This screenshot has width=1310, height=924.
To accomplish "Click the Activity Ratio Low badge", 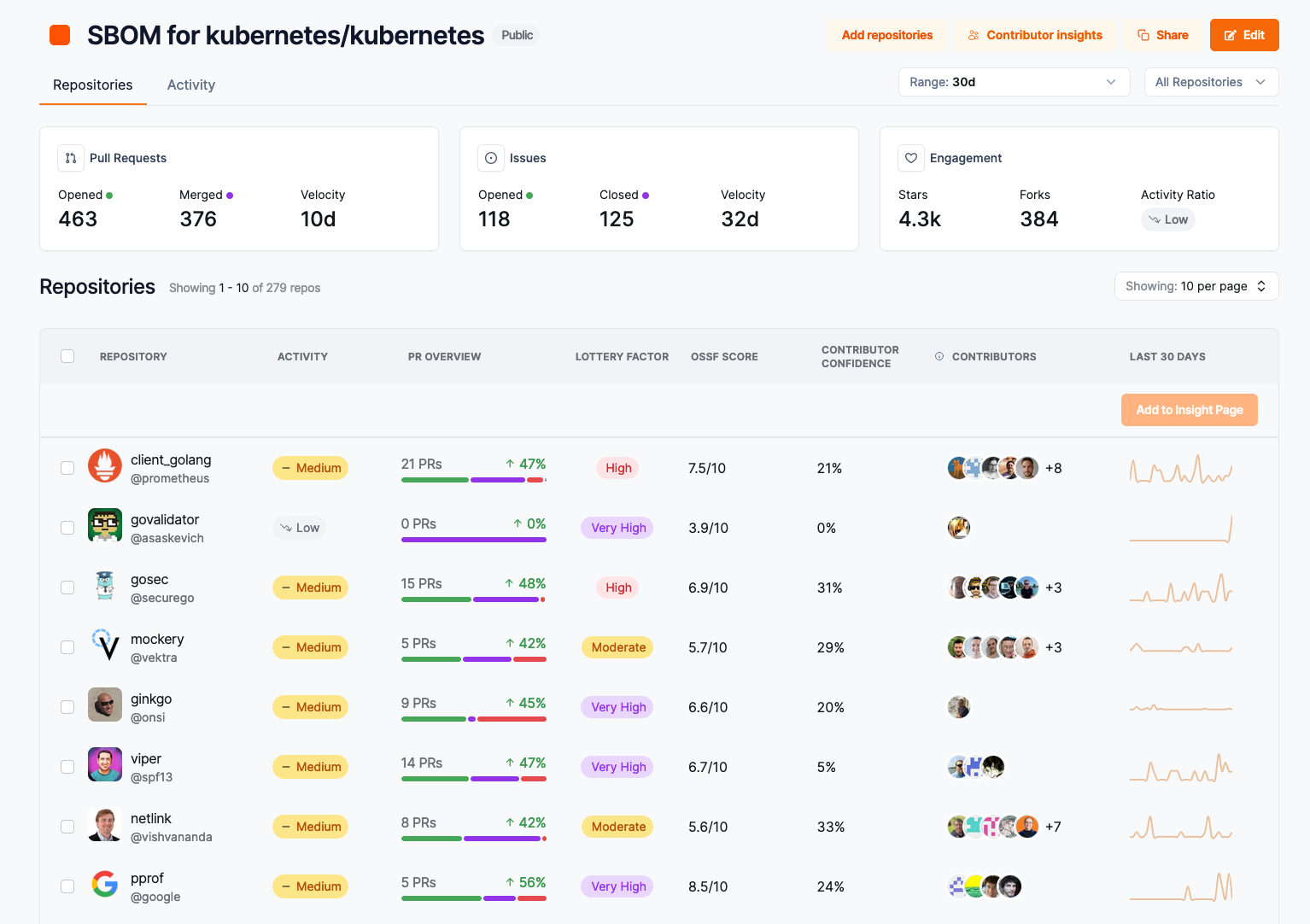I will coord(1167,219).
